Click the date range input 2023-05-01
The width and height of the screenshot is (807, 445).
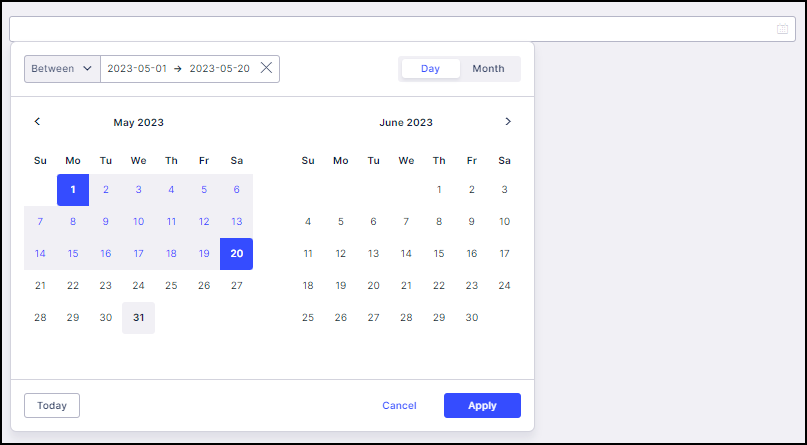(137, 68)
